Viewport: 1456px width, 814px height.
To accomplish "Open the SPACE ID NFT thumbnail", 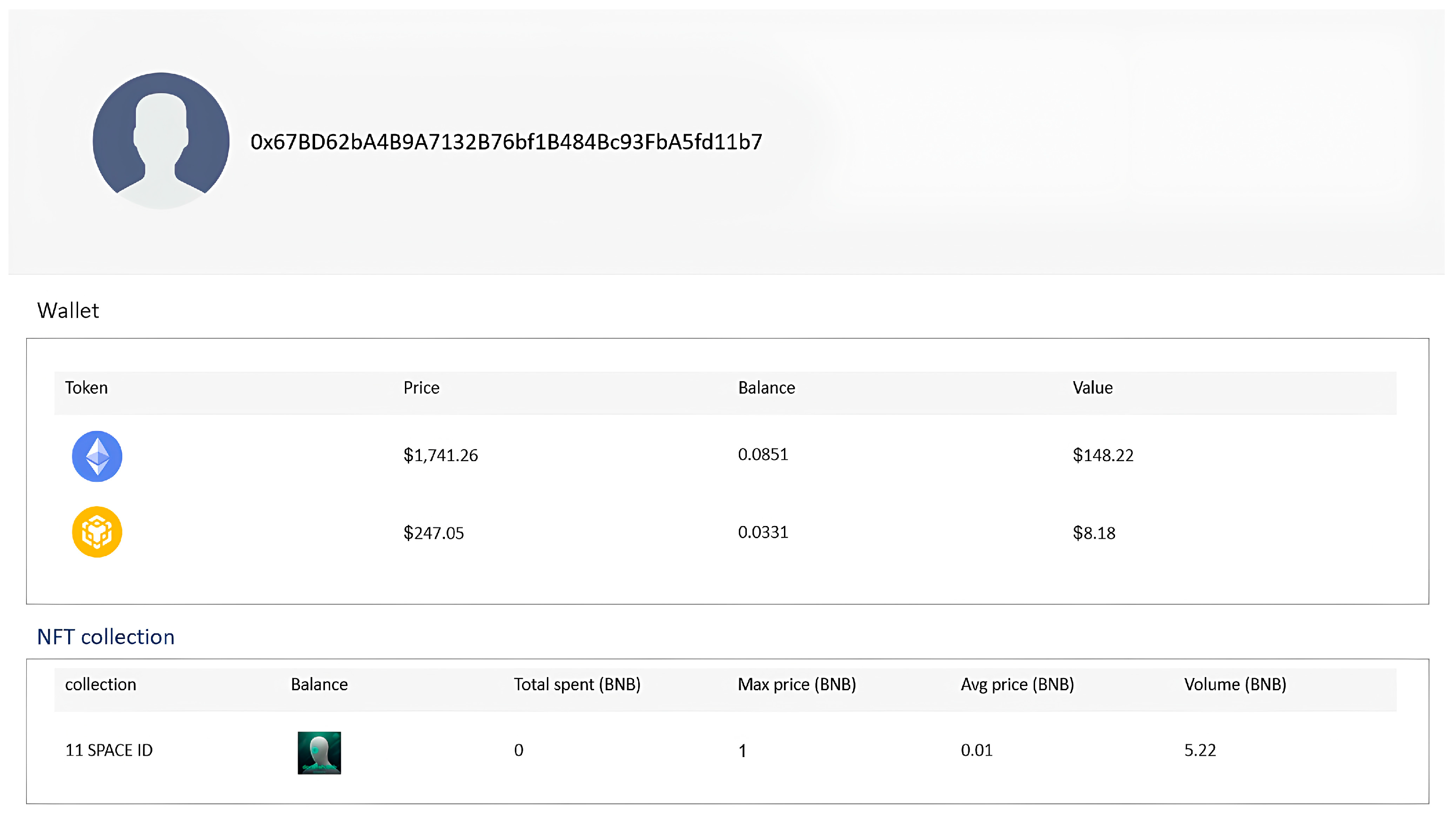I will coord(319,753).
